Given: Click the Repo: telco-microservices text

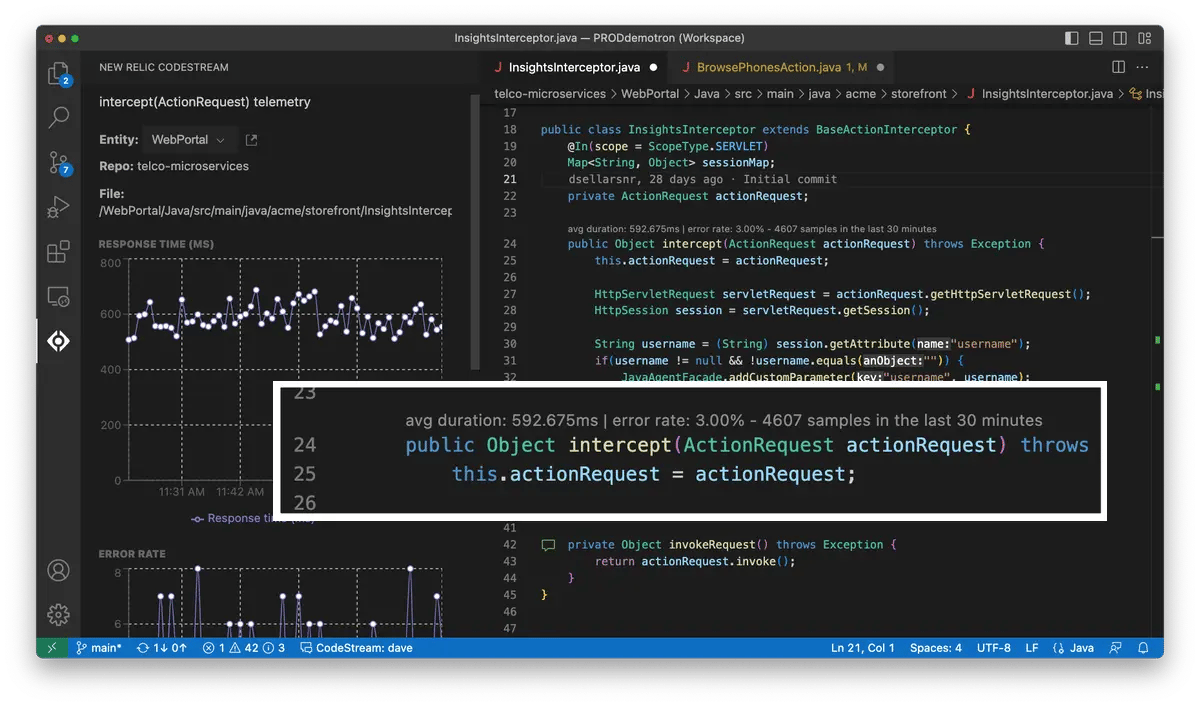Looking at the screenshot, I should click(x=174, y=166).
